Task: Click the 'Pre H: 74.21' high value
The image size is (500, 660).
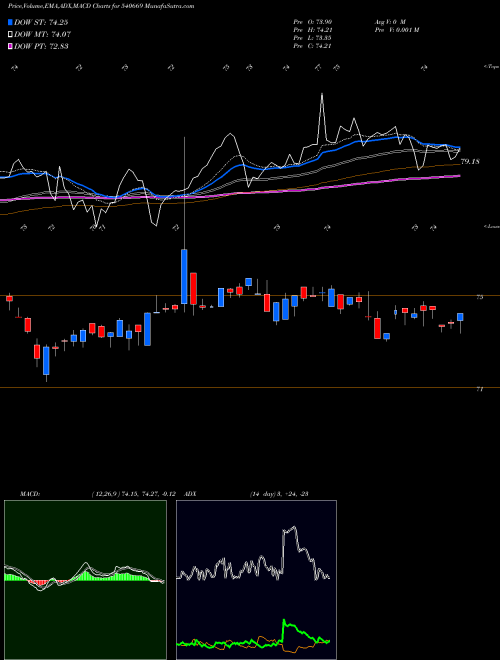Action: [x=312, y=30]
